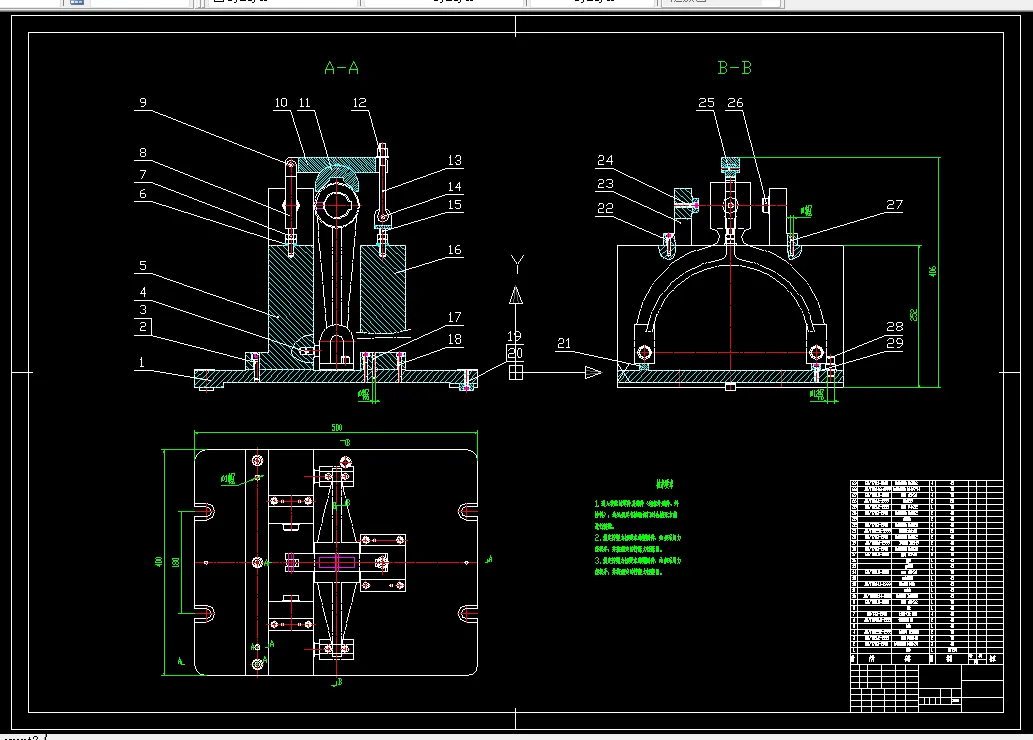Select part callout number 13
The image size is (1033, 740).
tap(455, 160)
